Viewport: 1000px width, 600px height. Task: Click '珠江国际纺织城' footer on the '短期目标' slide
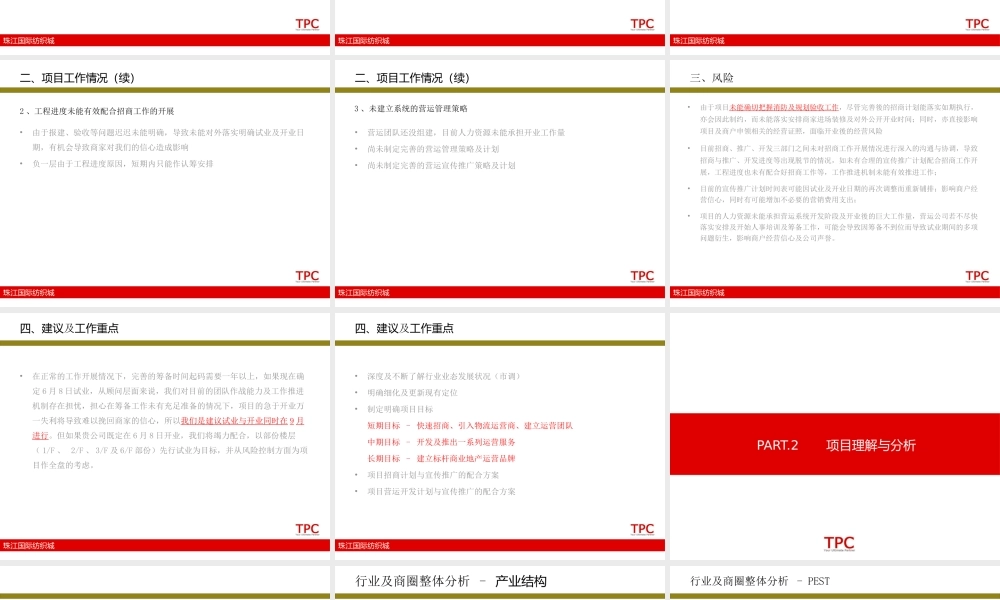pos(364,546)
